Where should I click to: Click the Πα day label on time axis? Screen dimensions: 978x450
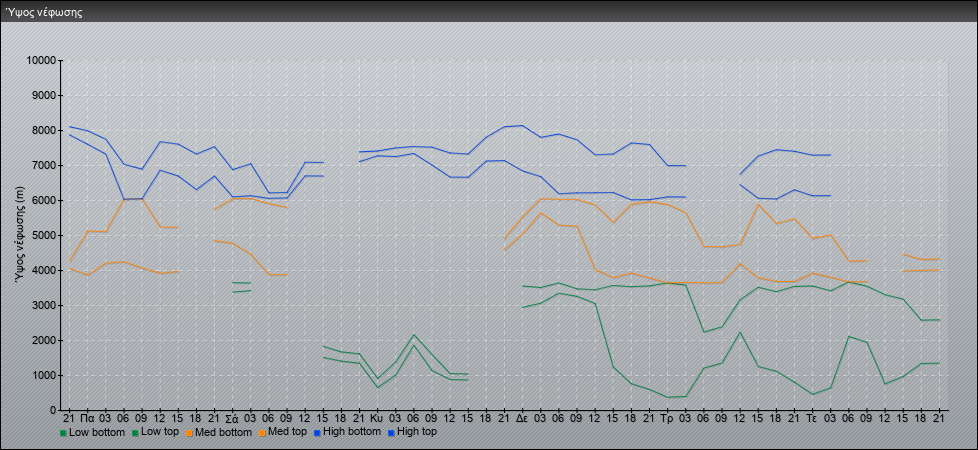click(87, 418)
